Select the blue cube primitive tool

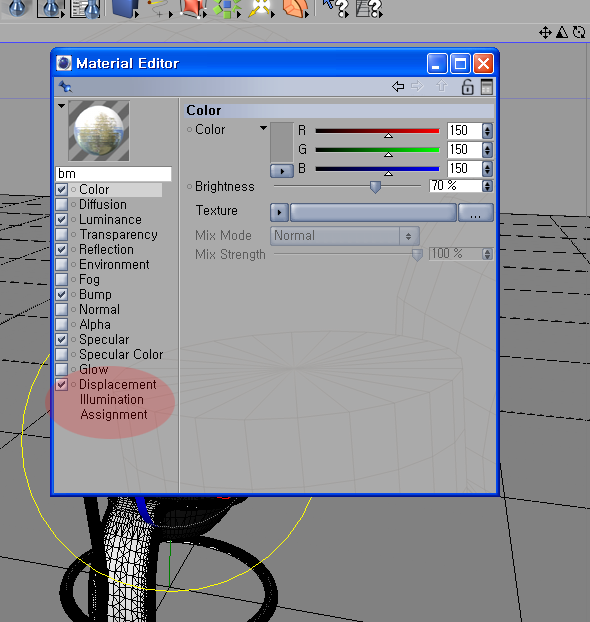pyautogui.click(x=124, y=8)
